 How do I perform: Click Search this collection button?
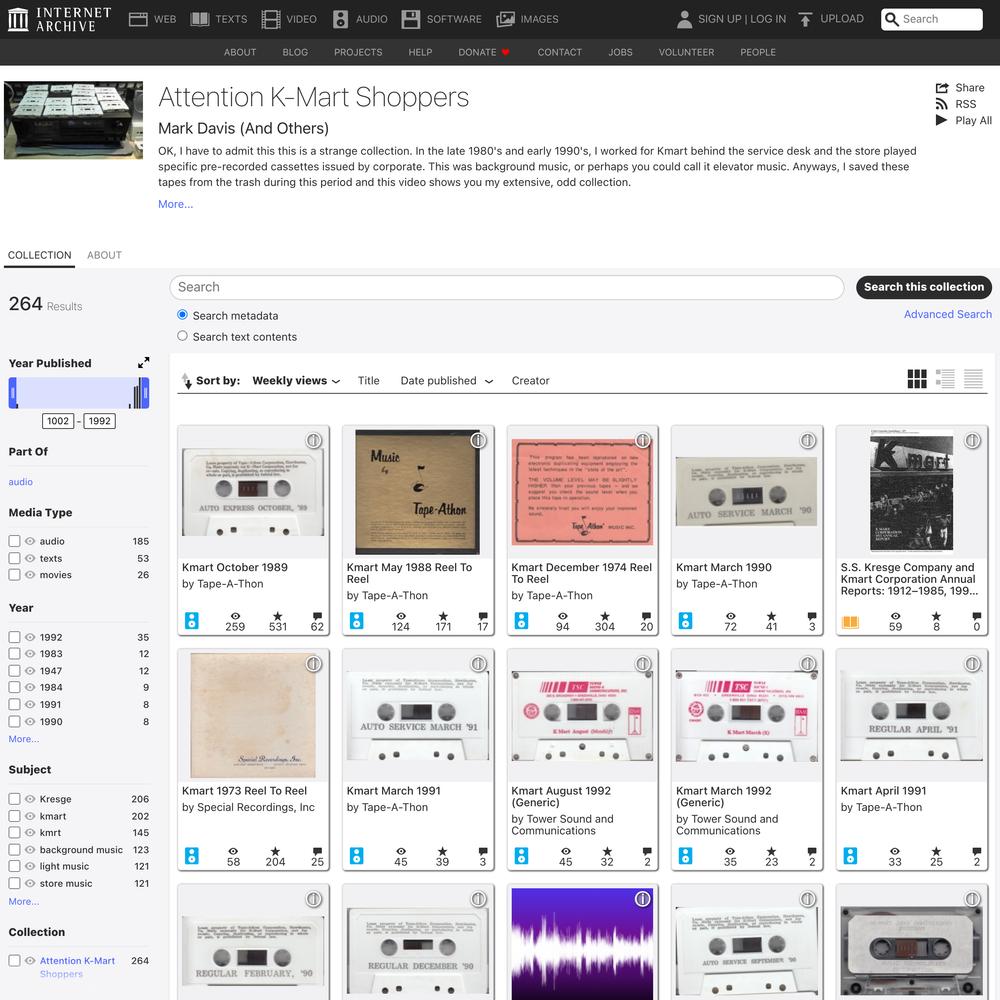[x=923, y=287]
